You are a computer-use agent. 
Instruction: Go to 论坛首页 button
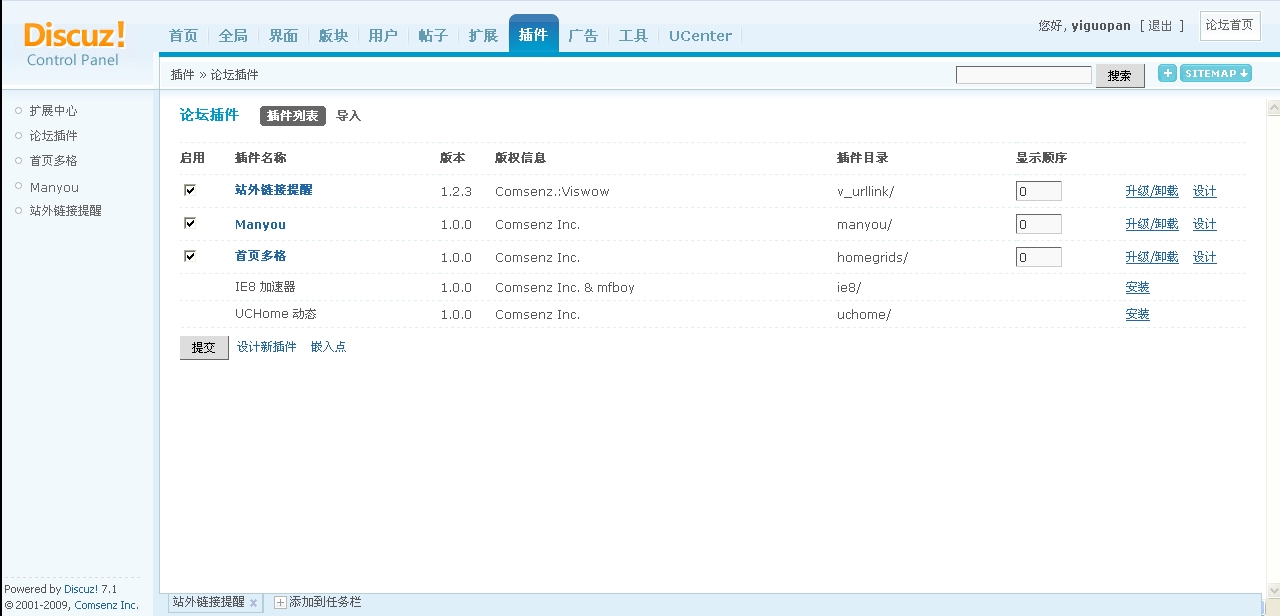click(x=1230, y=25)
